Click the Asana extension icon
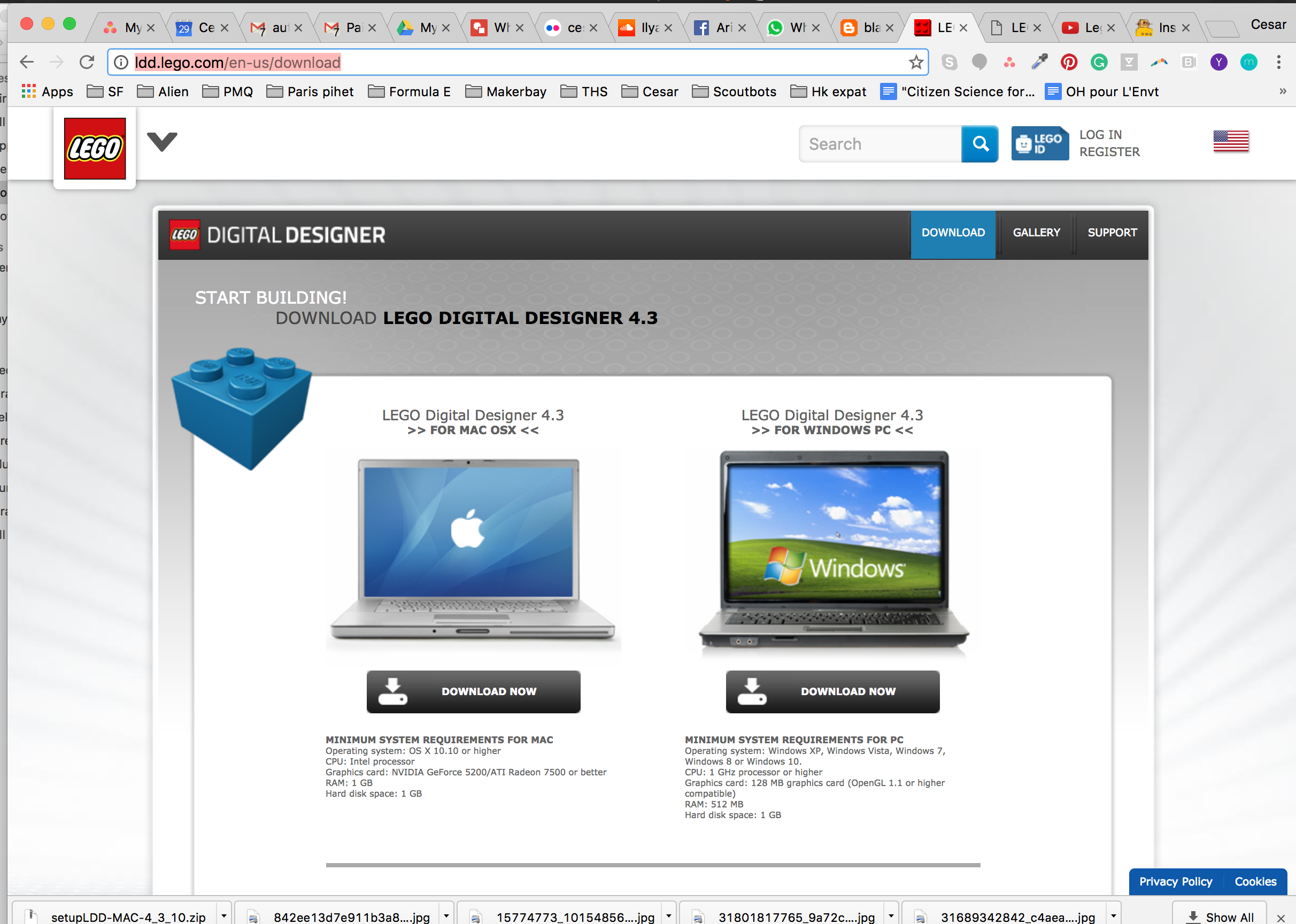1296x924 pixels. [1009, 62]
